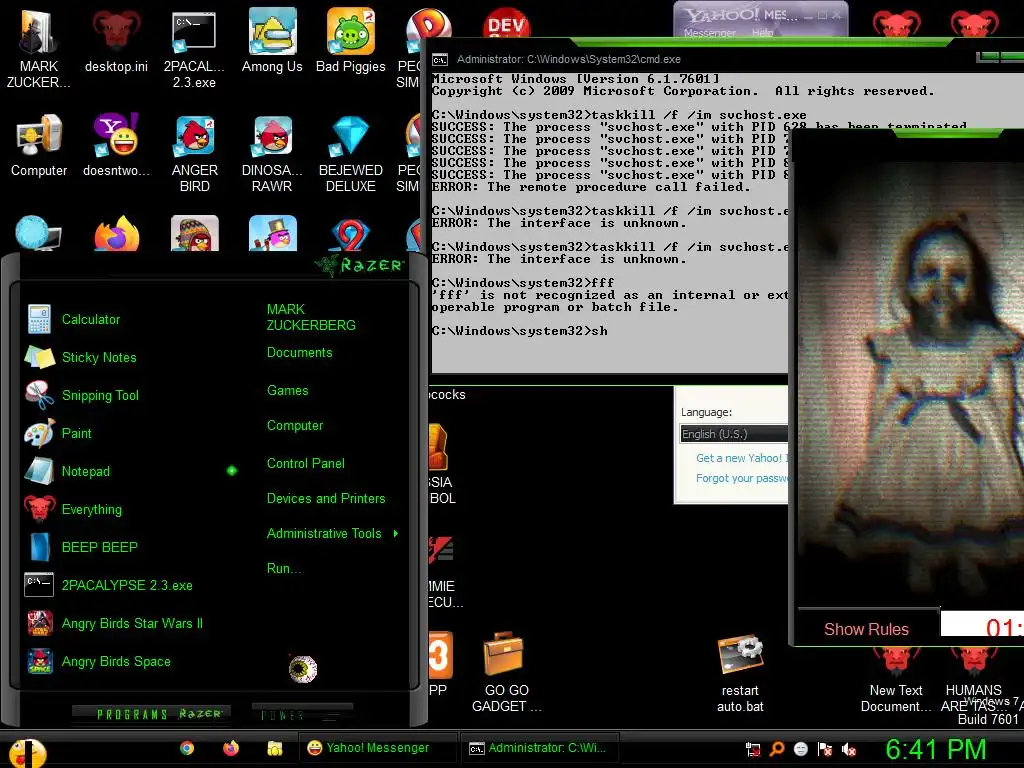
Task: Click the muted volume tray icon
Action: tap(849, 749)
